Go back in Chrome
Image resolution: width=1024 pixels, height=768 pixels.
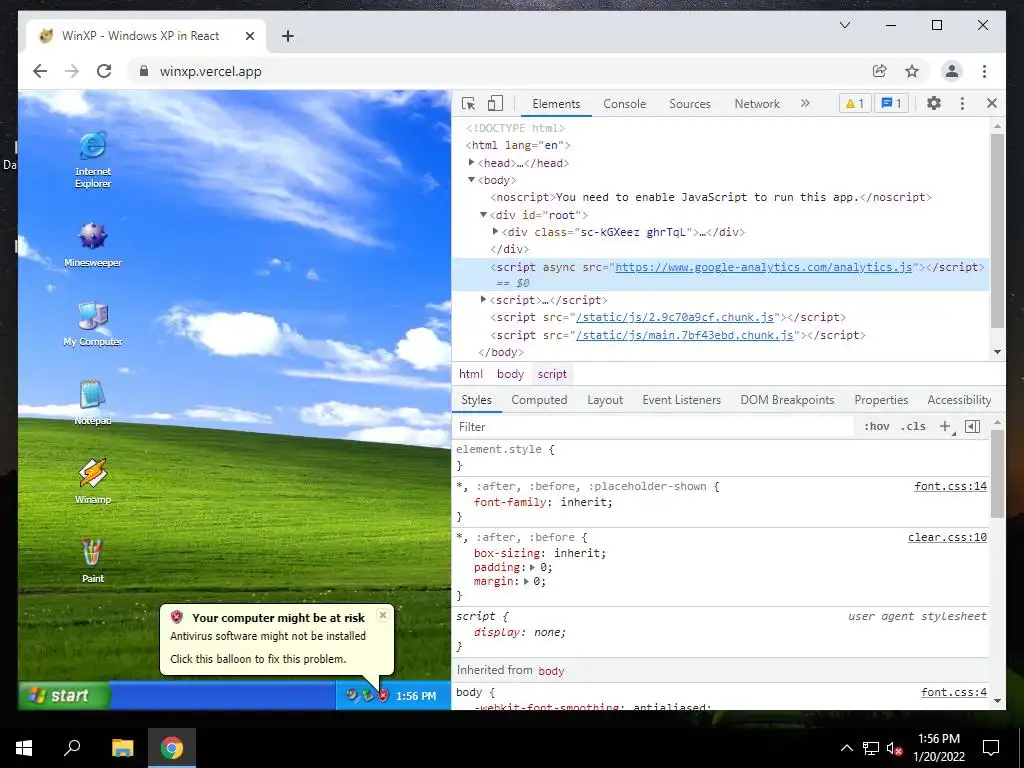click(x=40, y=71)
